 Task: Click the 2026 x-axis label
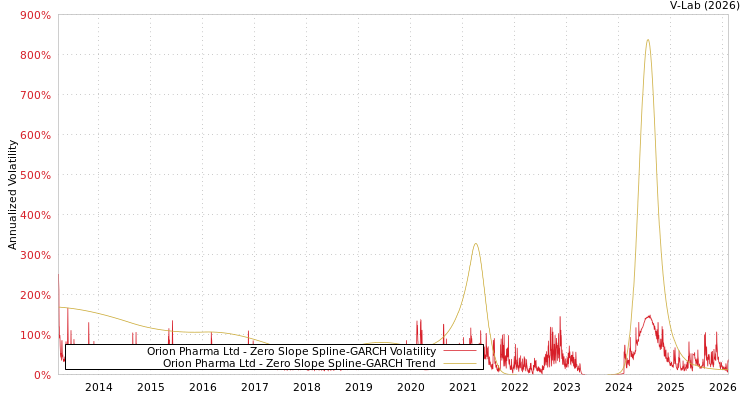pos(722,387)
